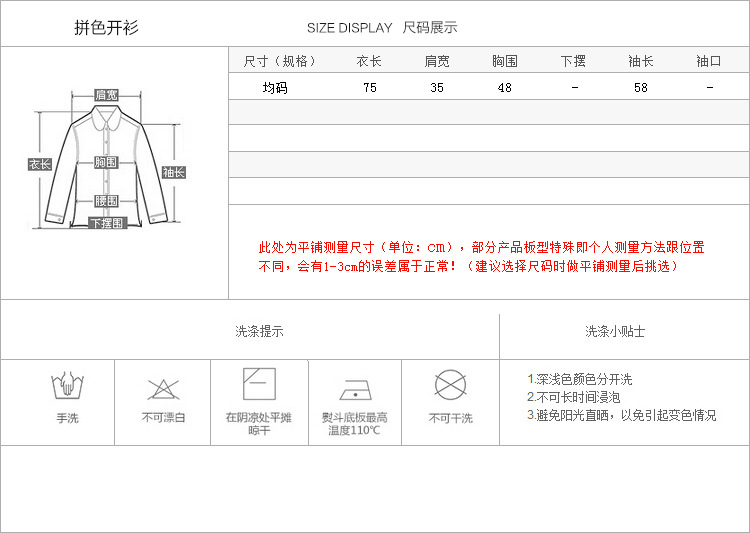Select the do not dry clean (不可干洗) icon

click(450, 385)
